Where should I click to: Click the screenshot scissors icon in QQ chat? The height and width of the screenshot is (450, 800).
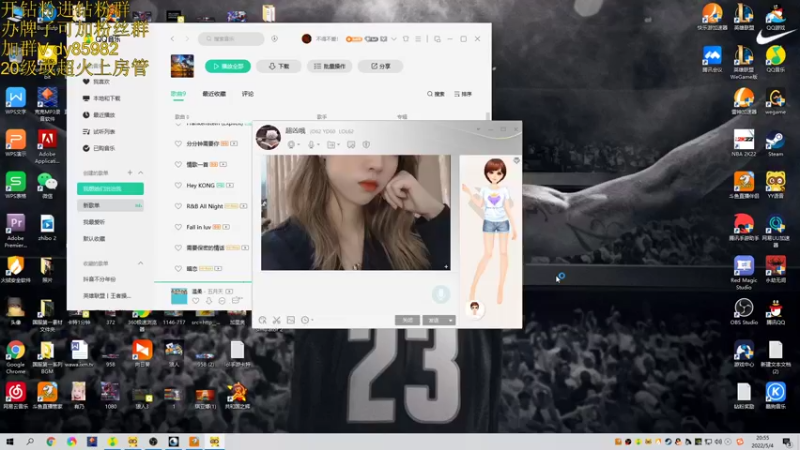[277, 320]
